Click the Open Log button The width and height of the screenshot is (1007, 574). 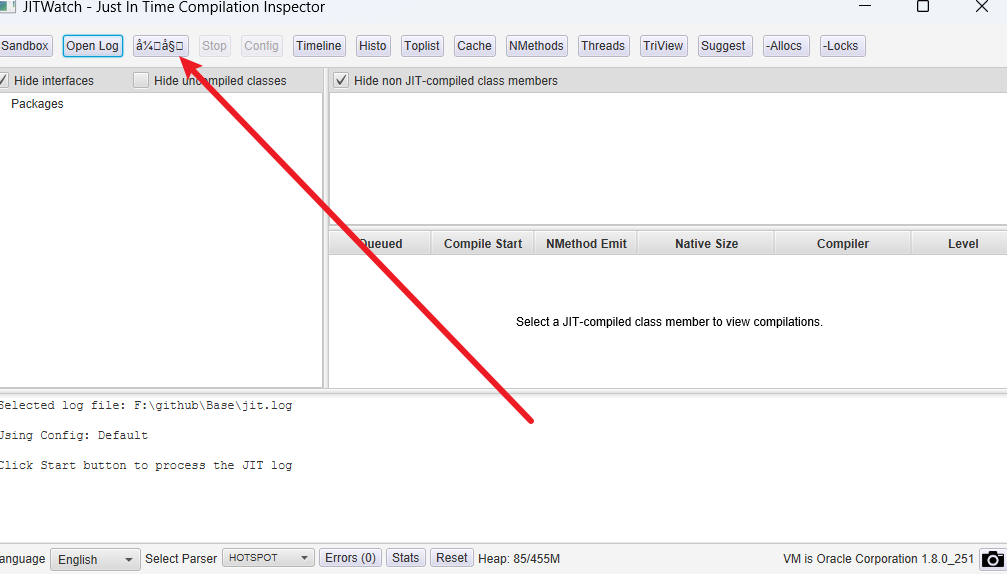[92, 46]
